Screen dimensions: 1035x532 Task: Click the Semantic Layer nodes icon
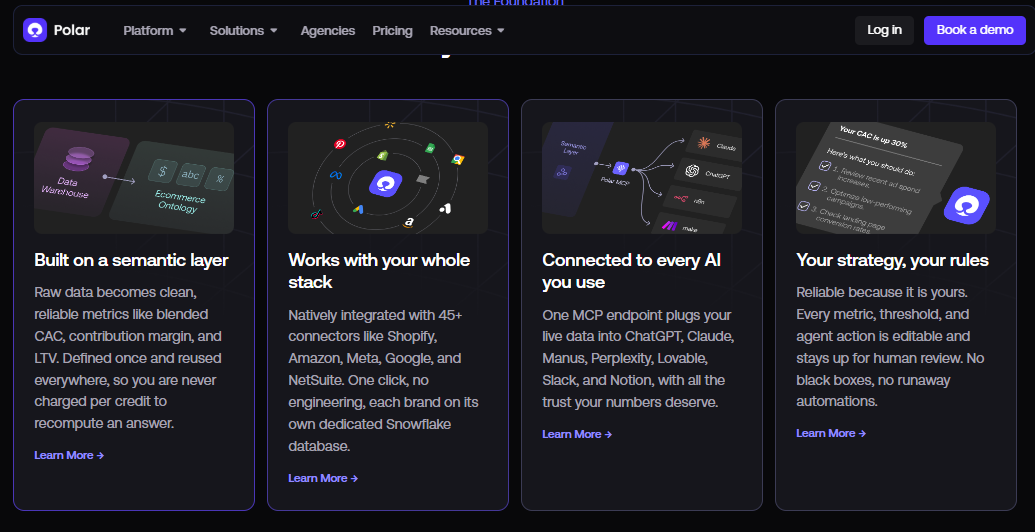pyautogui.click(x=562, y=172)
